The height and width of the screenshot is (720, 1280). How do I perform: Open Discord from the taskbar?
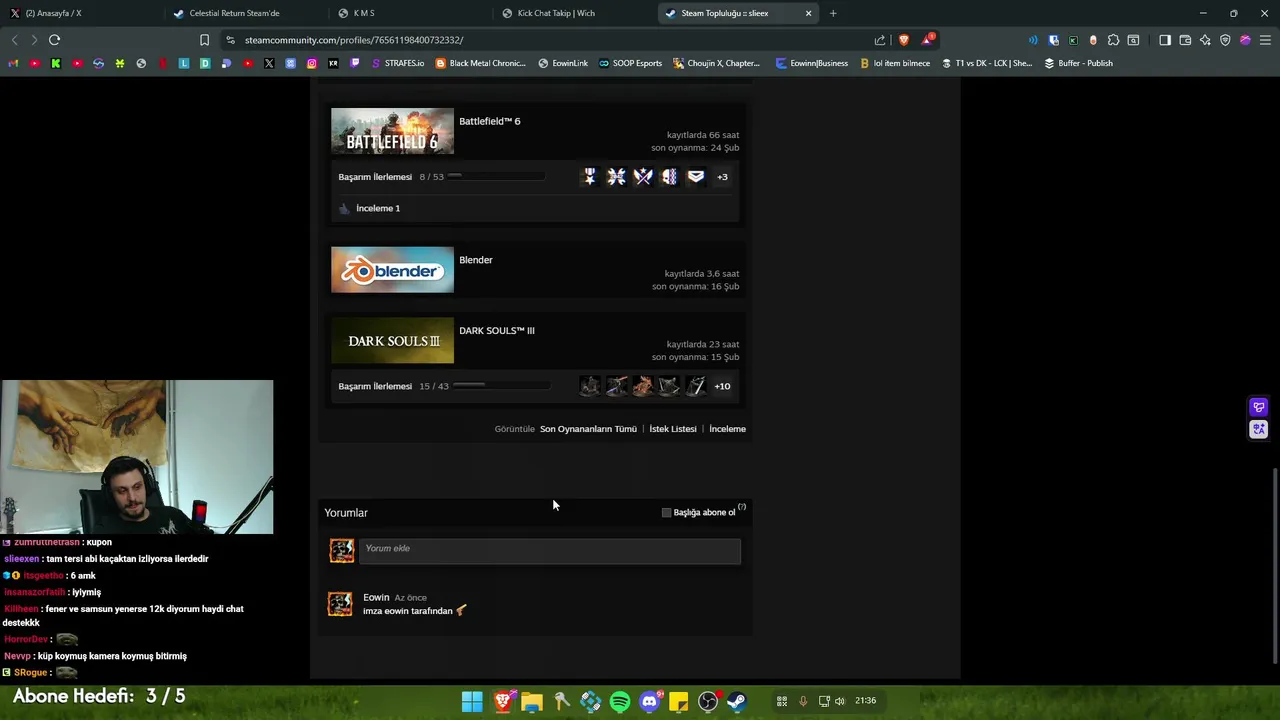[x=650, y=701]
